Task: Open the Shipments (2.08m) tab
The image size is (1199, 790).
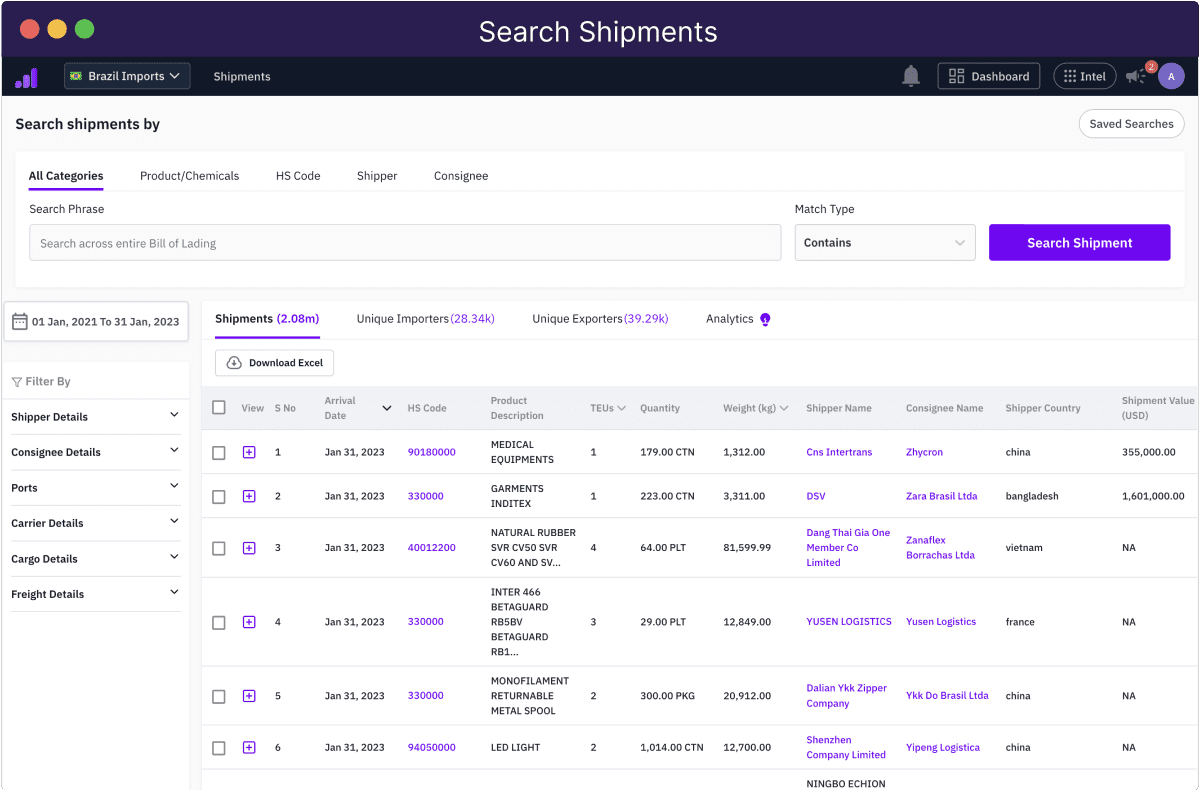Action: [x=267, y=319]
